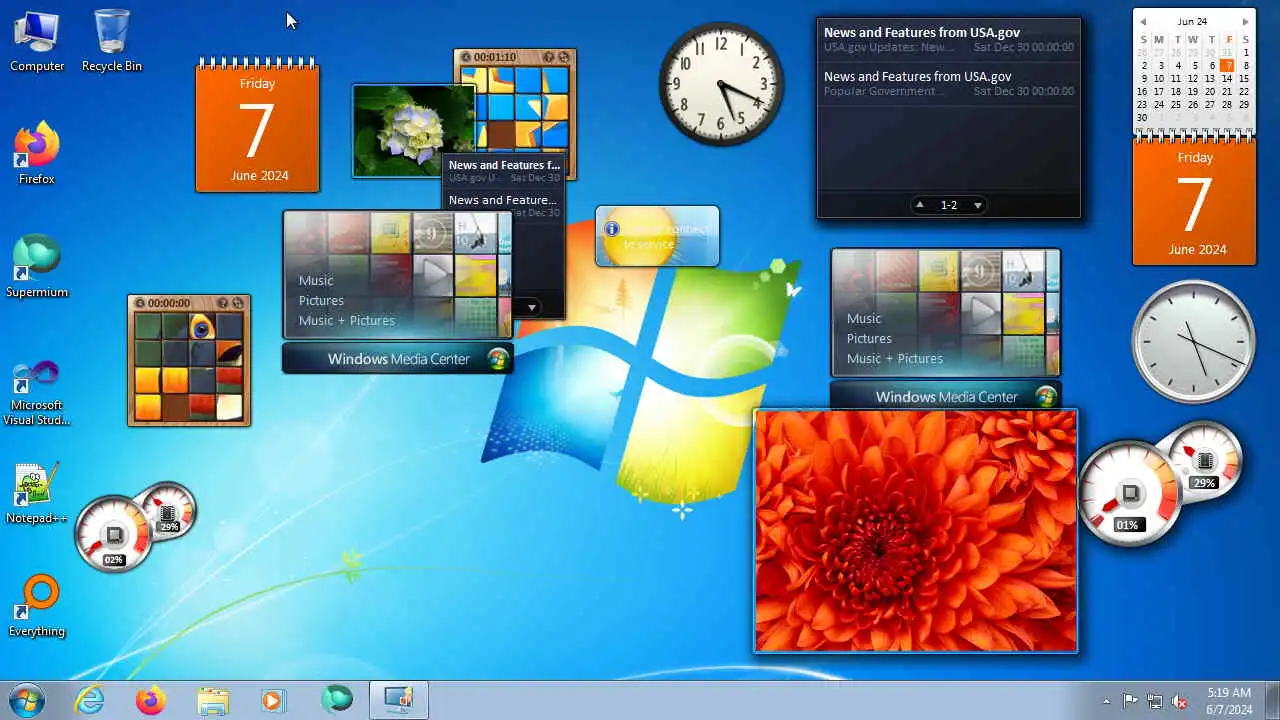Click the help icon on the 00:01:10 puzzle

coord(548,57)
